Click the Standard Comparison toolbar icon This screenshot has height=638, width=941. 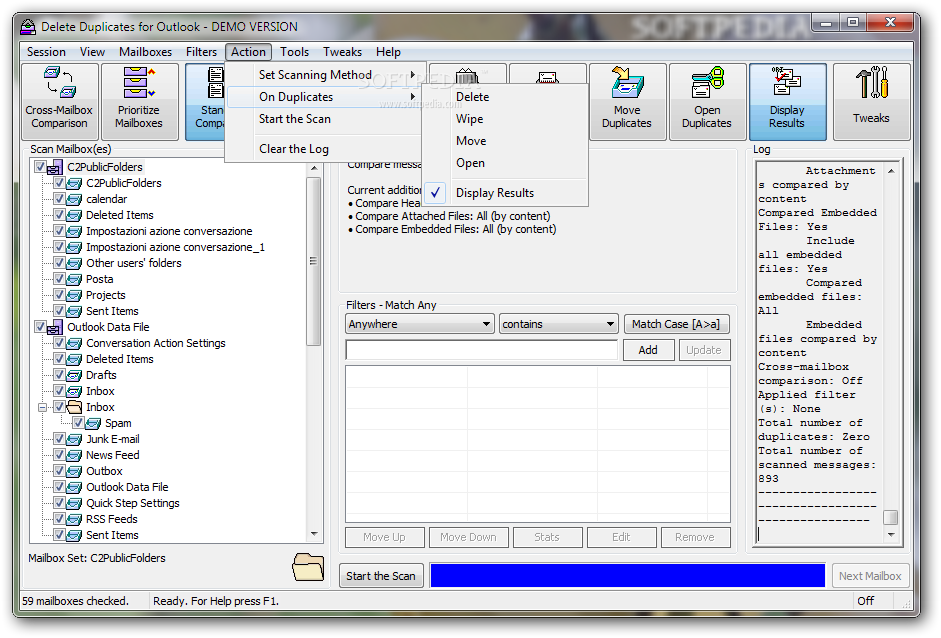coord(205,102)
